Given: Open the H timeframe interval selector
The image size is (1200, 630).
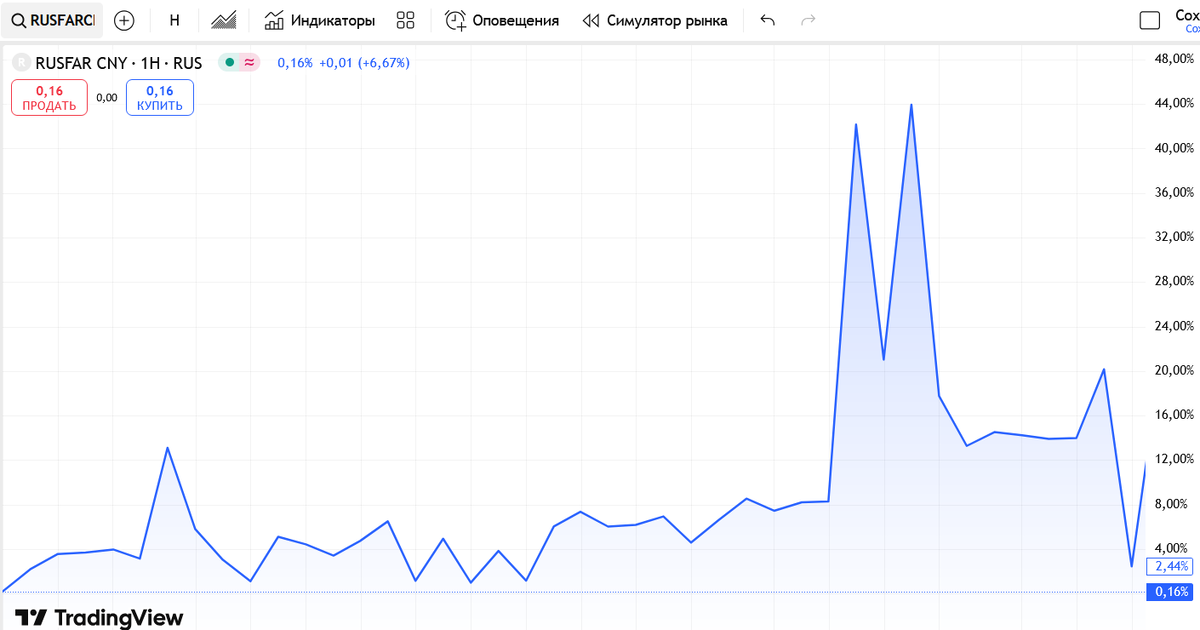Looking at the screenshot, I should [175, 20].
